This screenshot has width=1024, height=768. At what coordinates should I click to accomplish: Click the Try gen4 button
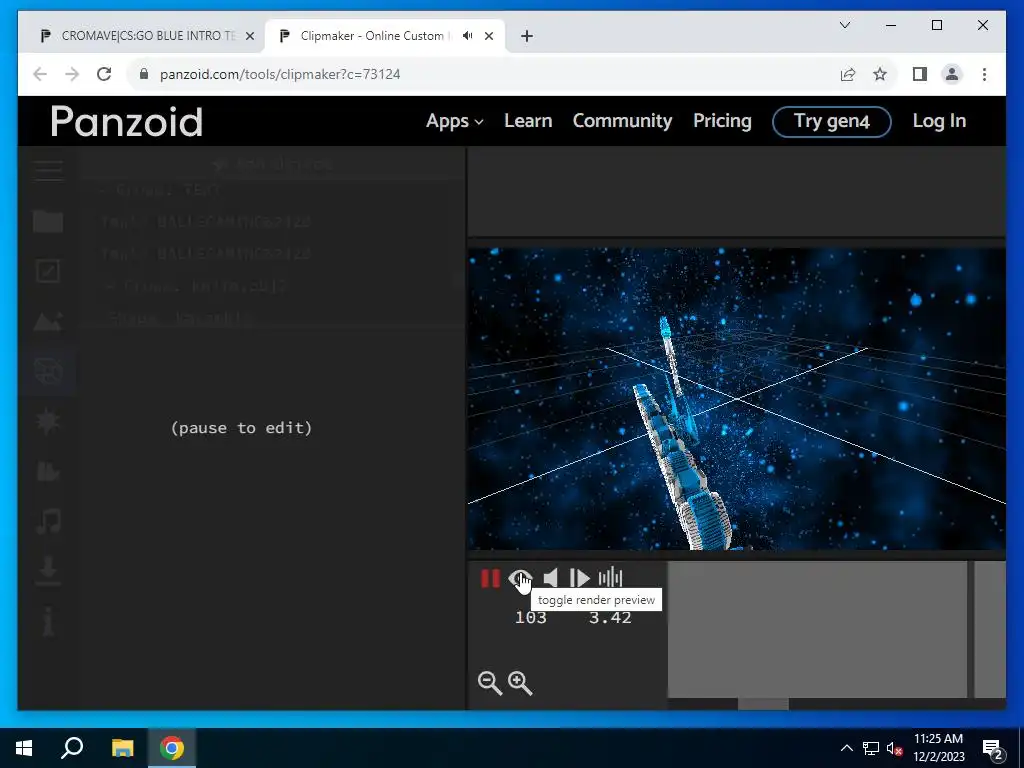pyautogui.click(x=831, y=121)
